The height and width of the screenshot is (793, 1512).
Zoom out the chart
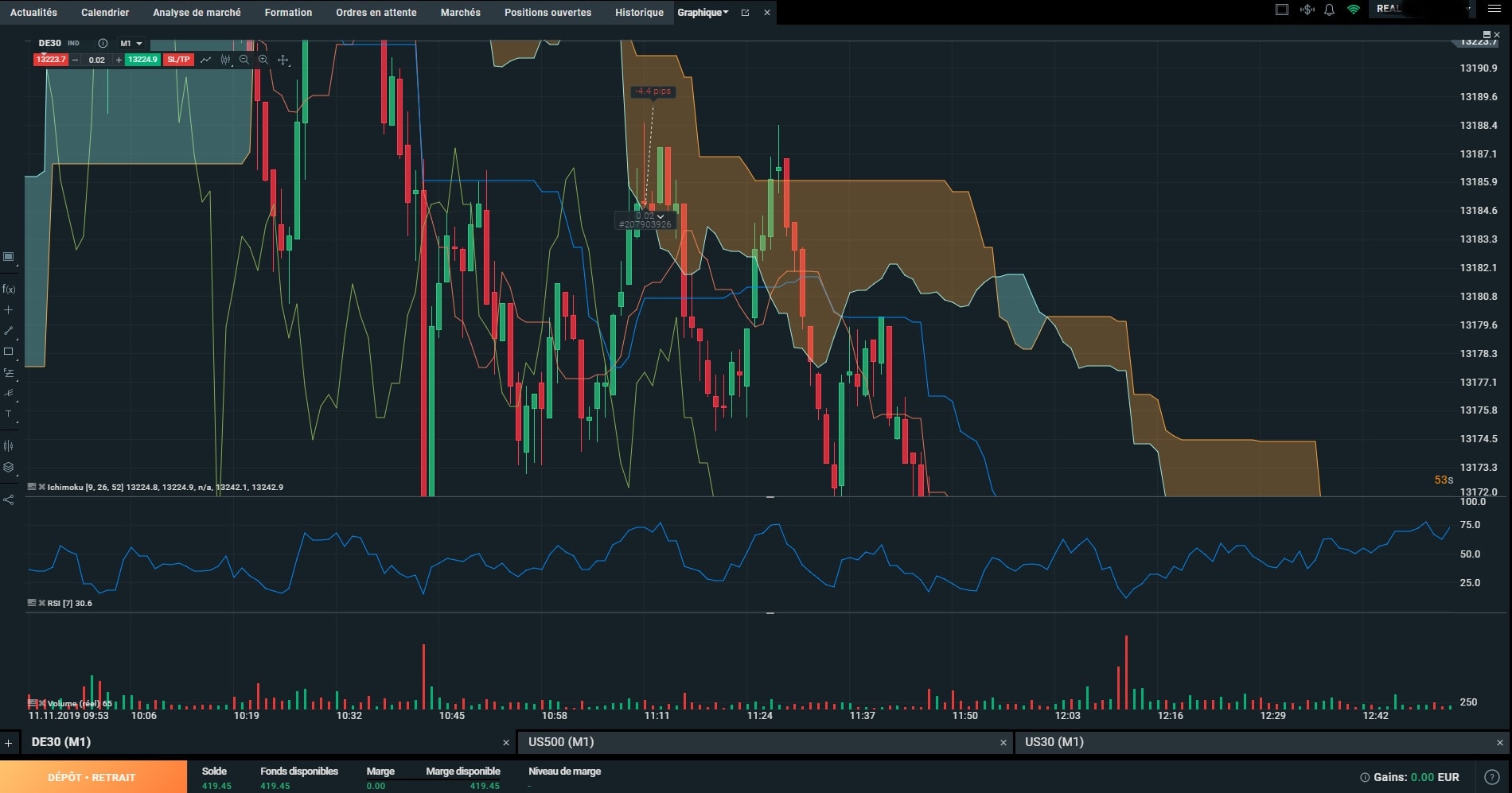pos(244,60)
